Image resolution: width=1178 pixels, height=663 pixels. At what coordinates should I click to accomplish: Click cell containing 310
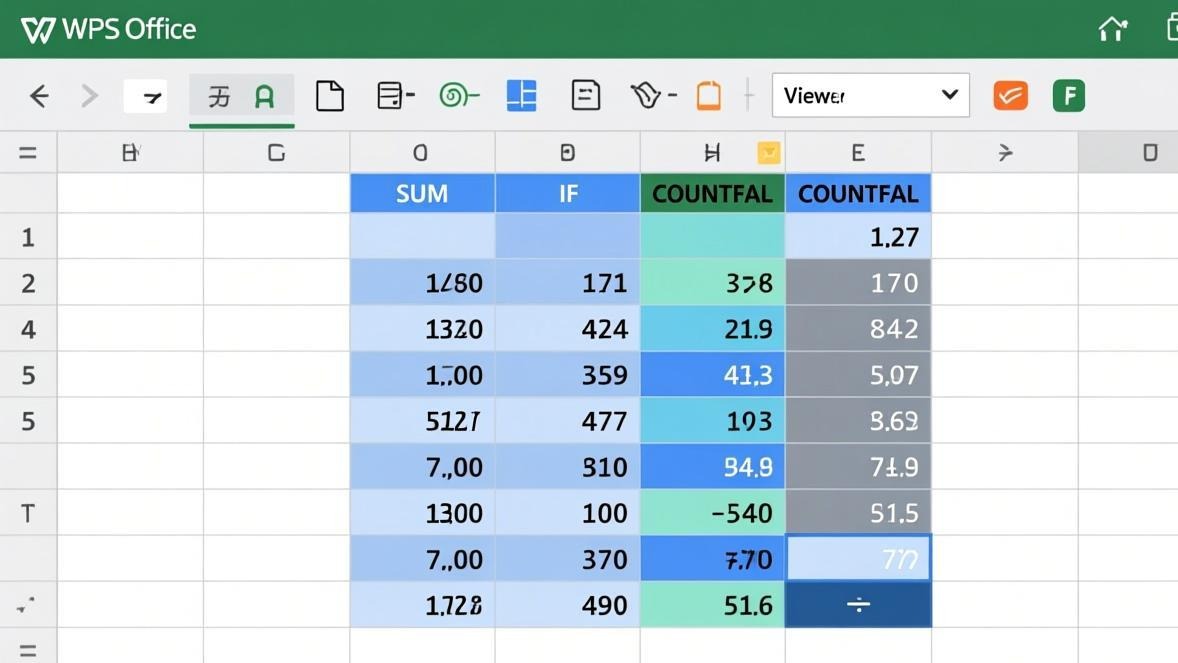click(568, 467)
